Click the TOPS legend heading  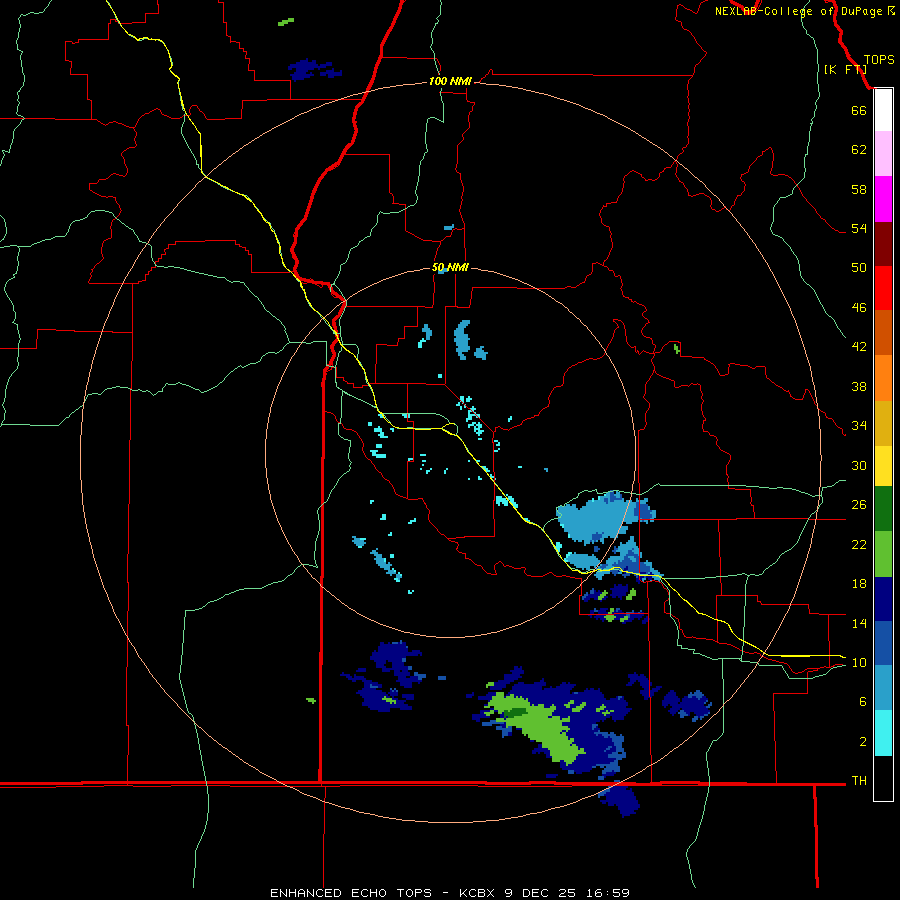(879, 59)
